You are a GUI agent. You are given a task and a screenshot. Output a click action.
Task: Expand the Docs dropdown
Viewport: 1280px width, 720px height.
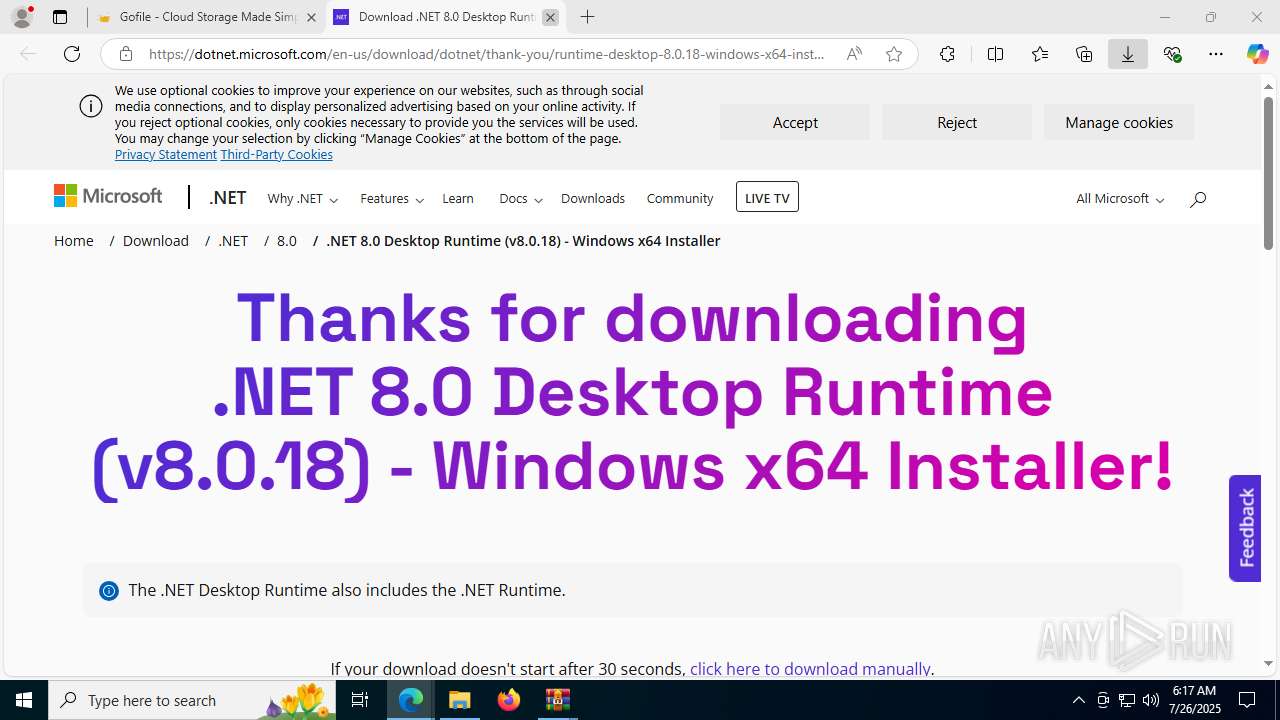tap(520, 199)
